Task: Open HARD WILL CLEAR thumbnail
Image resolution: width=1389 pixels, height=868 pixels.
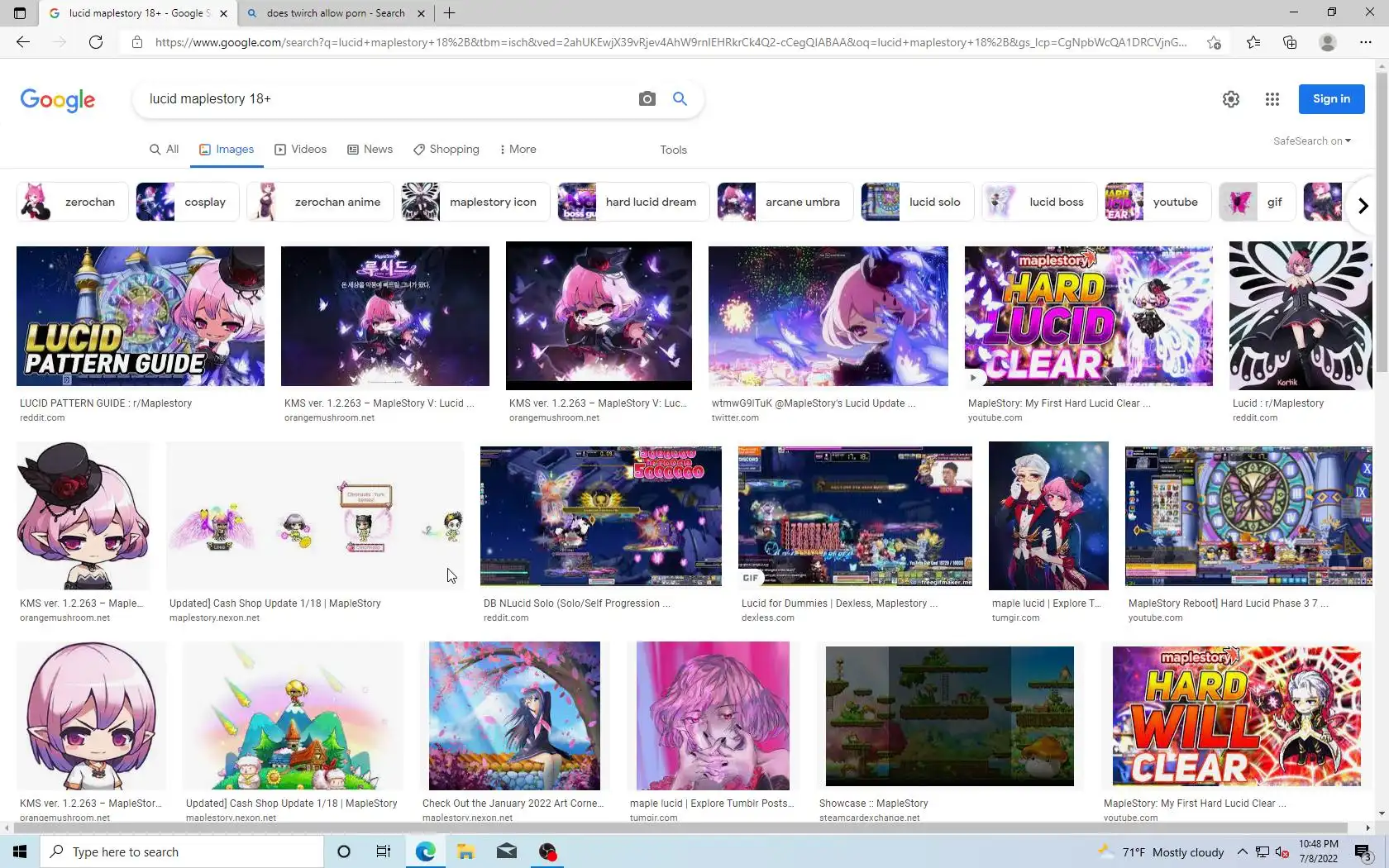Action: tap(1237, 716)
